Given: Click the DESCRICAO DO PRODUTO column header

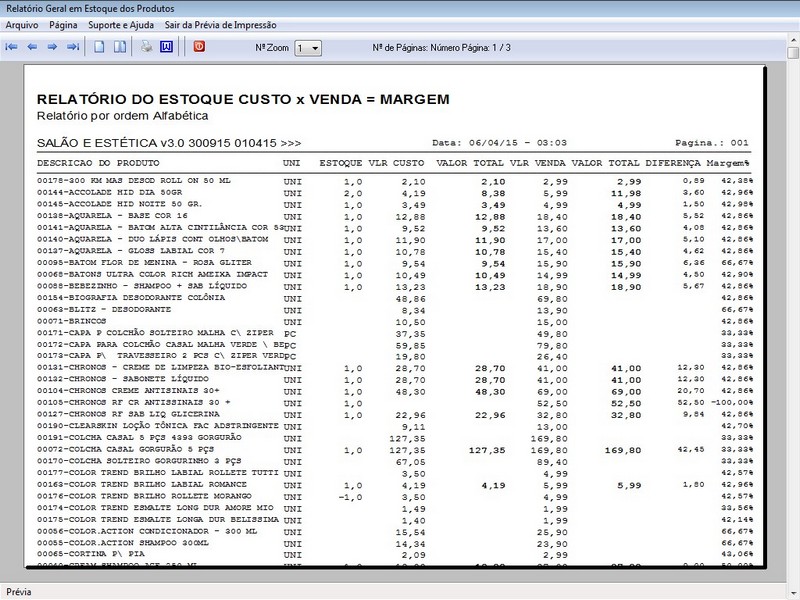Looking at the screenshot, I should pos(100,162).
